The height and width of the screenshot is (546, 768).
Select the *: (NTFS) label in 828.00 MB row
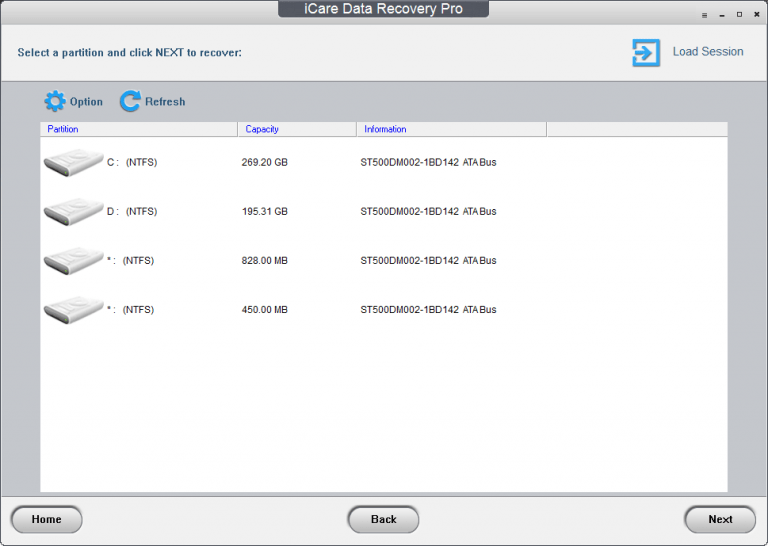point(130,261)
